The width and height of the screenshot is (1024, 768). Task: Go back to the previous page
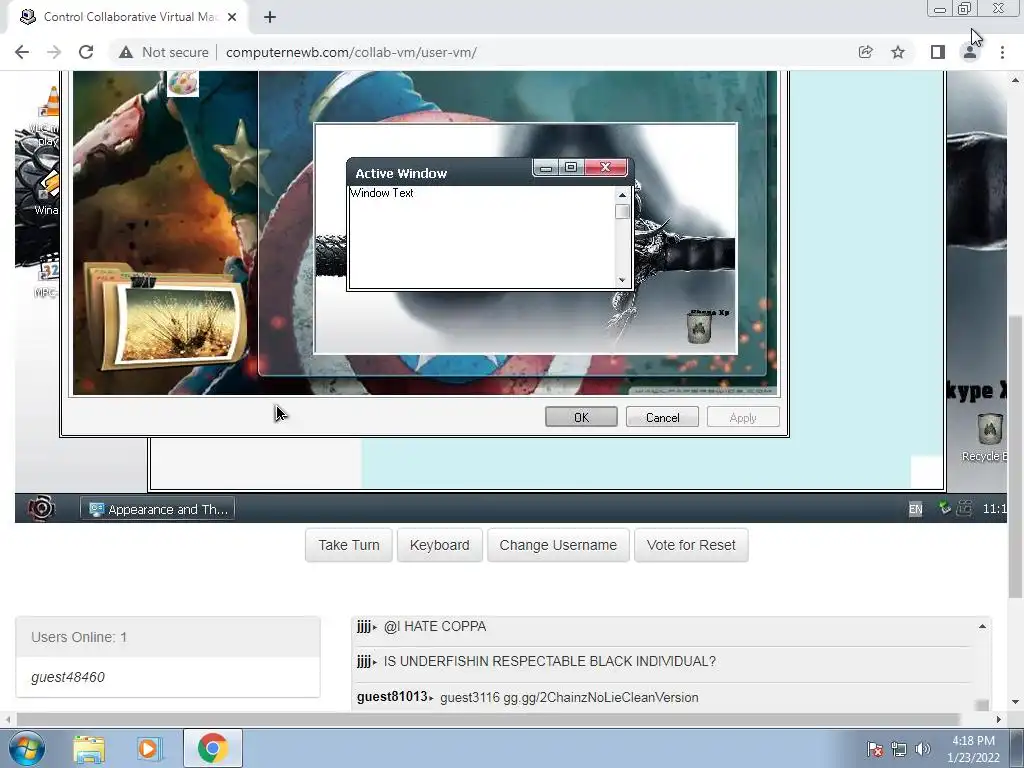click(x=22, y=52)
